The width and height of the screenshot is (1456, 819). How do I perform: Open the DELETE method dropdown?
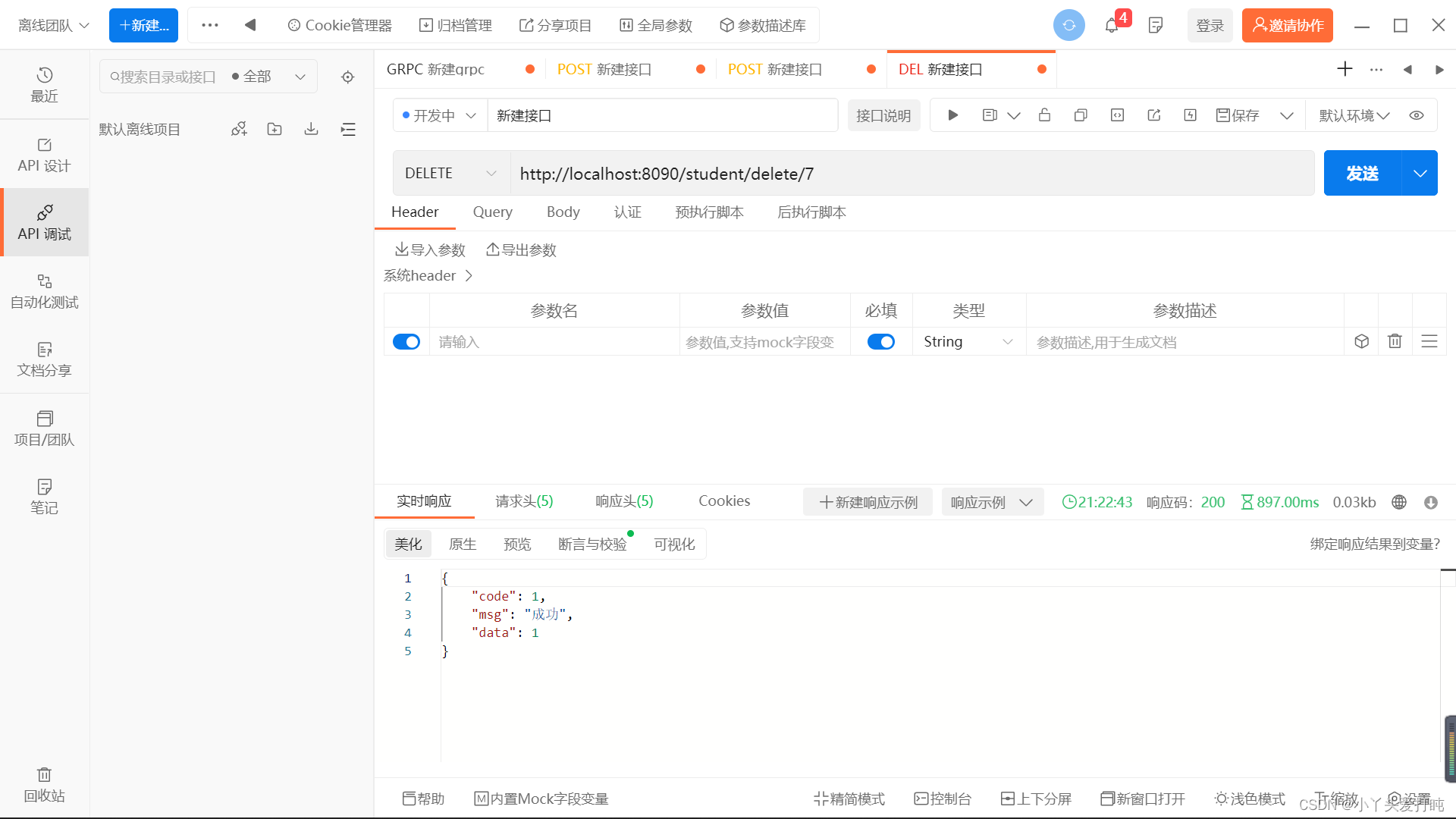(x=451, y=173)
